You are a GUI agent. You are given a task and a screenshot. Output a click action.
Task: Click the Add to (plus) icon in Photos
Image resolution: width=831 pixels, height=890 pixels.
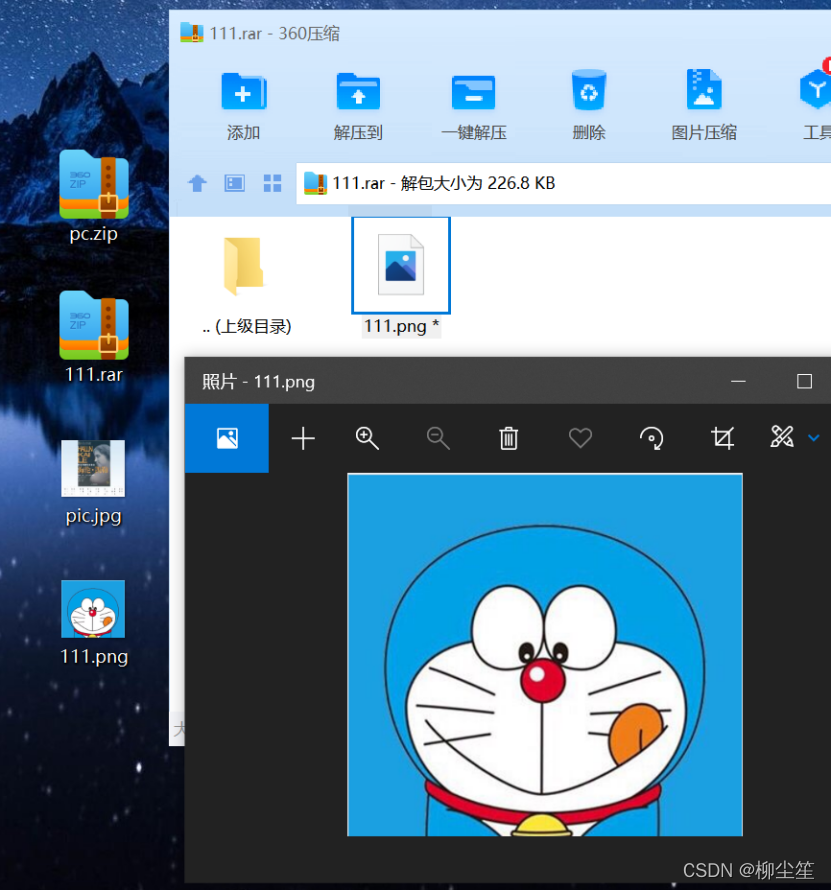[303, 439]
